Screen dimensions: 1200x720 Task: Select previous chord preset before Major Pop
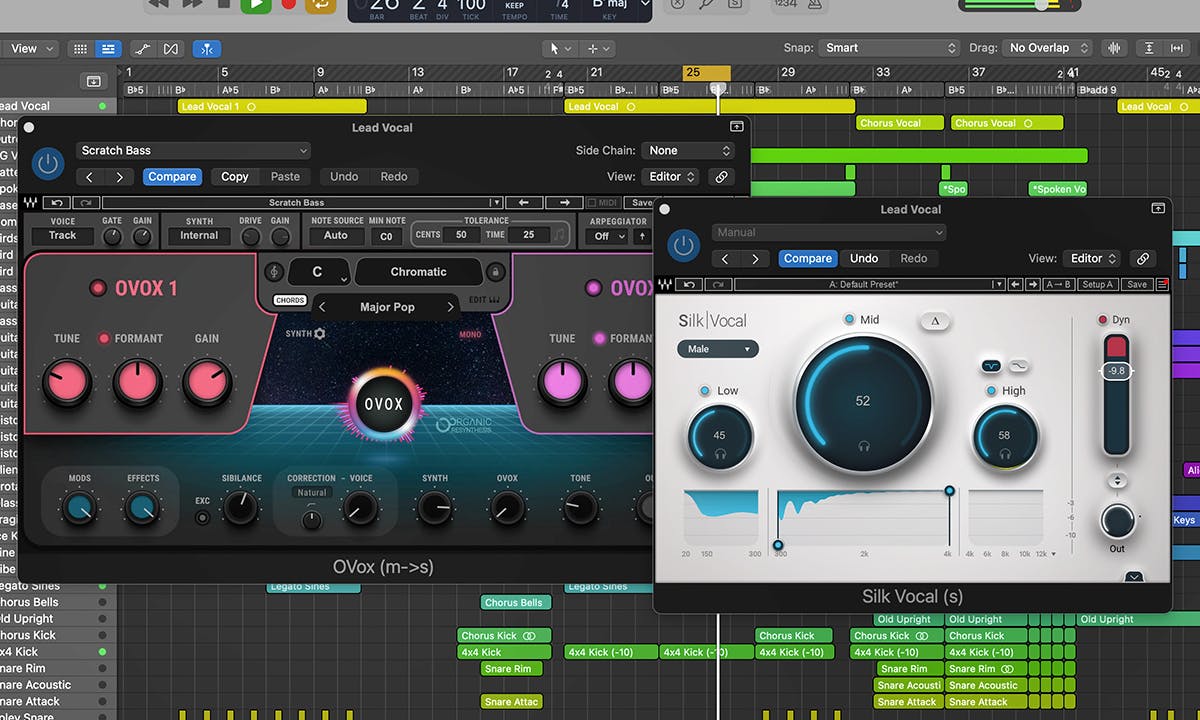[x=322, y=307]
